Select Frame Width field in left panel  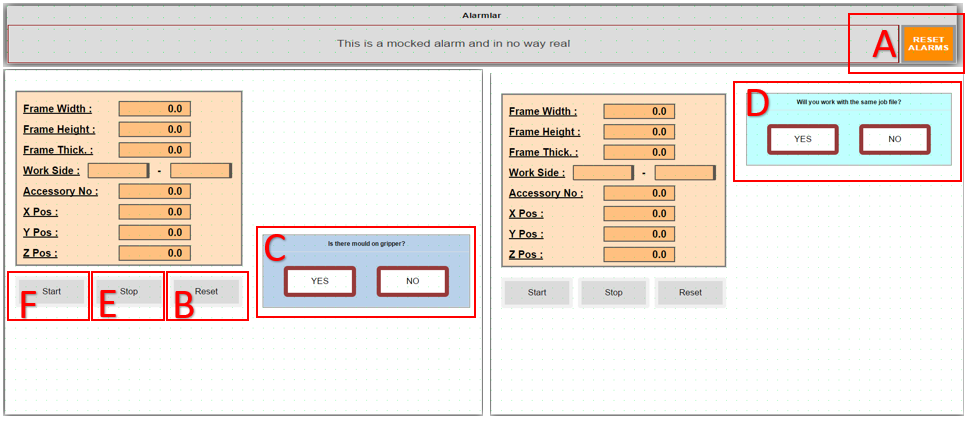tap(154, 109)
